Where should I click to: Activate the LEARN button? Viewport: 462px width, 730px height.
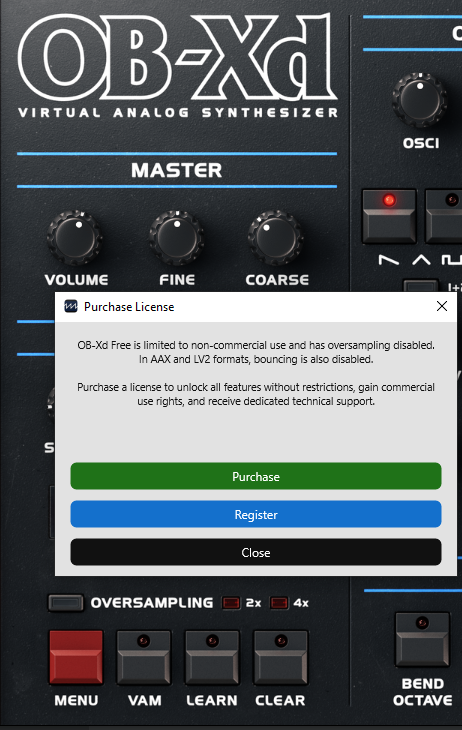coord(212,657)
